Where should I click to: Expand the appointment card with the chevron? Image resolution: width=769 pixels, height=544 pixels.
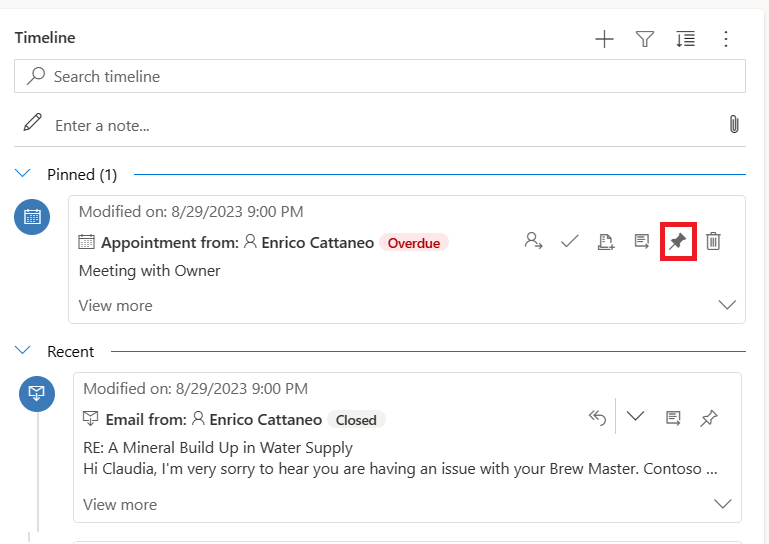[x=727, y=305]
